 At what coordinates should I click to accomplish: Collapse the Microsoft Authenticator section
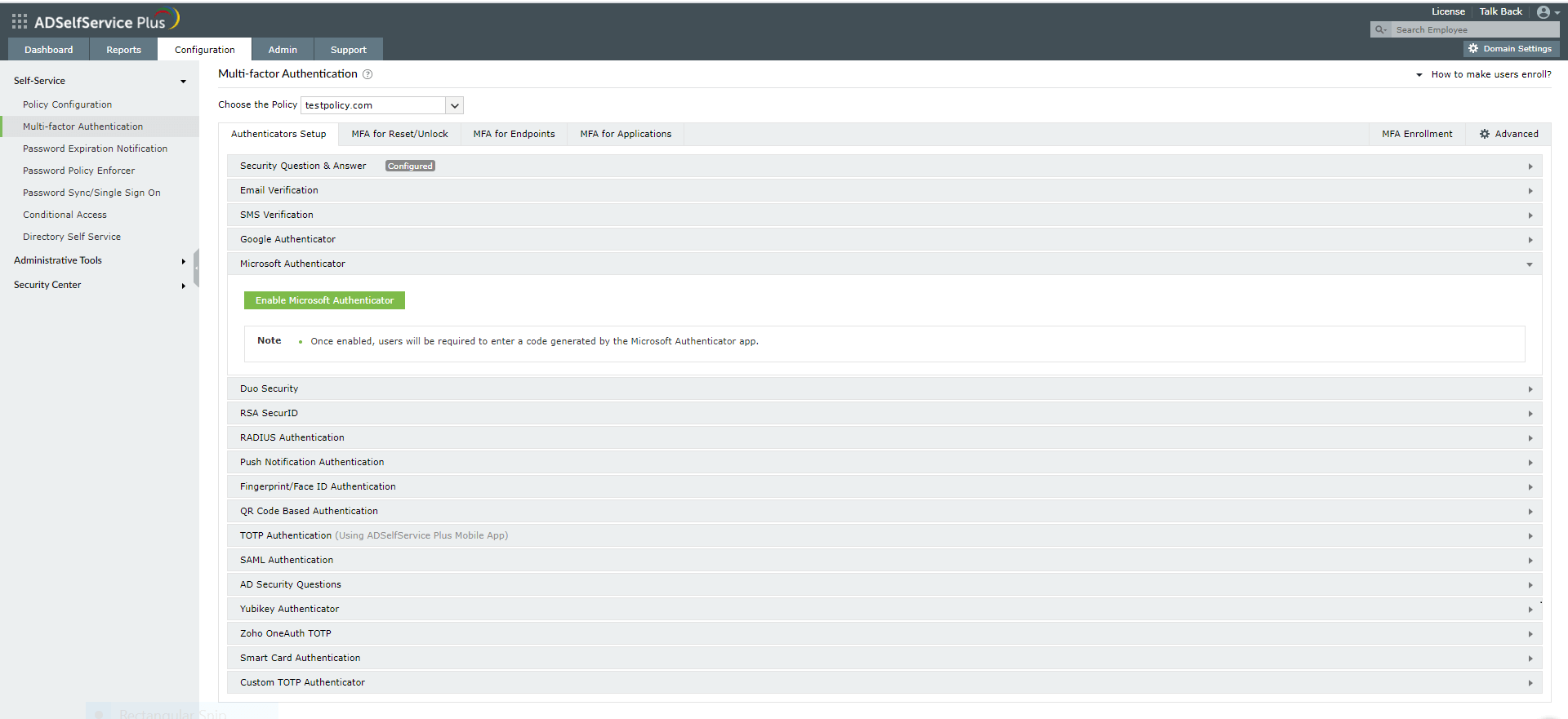[x=884, y=264]
